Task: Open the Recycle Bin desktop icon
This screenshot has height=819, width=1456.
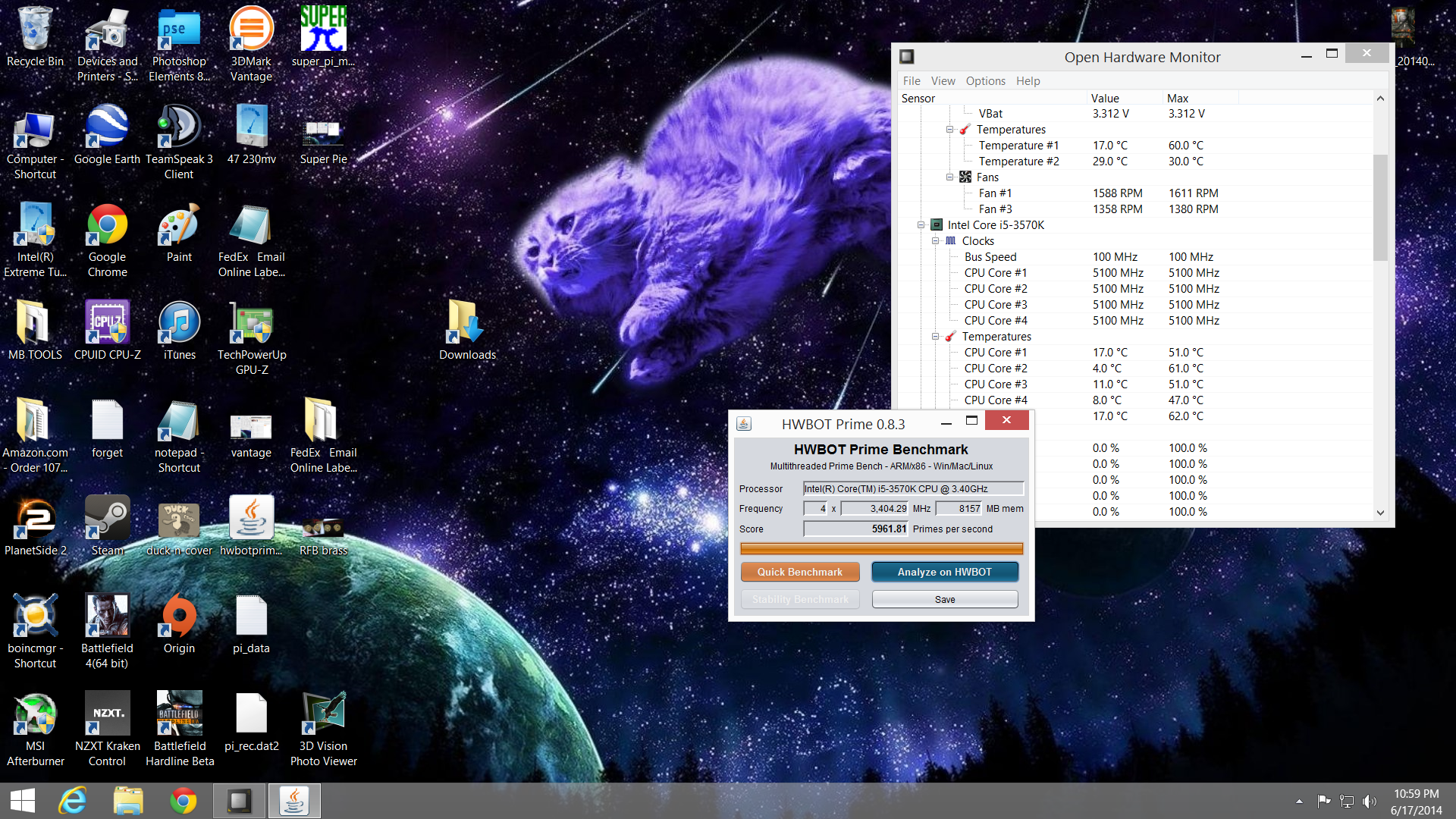Action: tap(35, 36)
